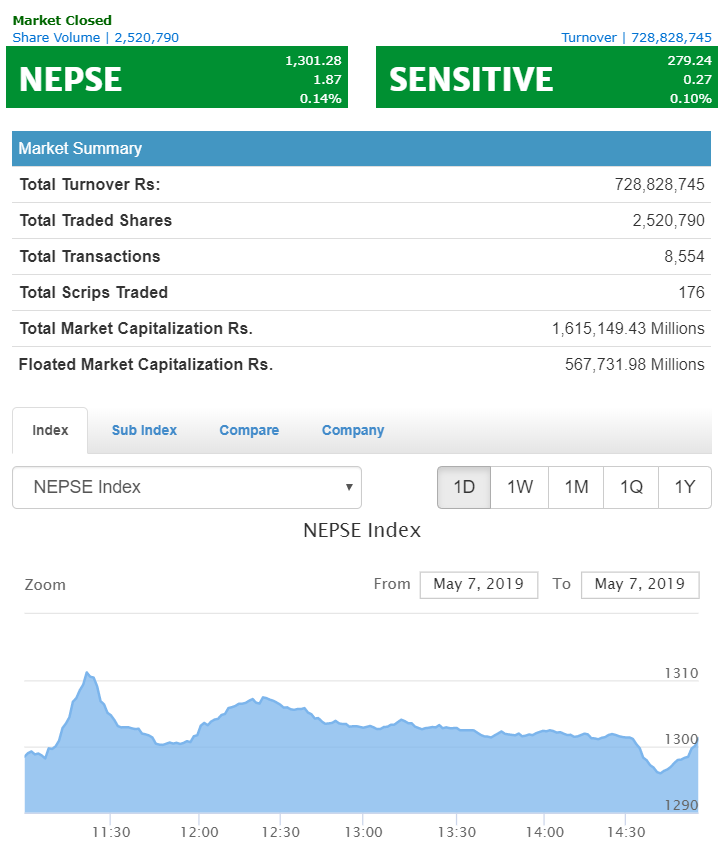Select the 1Y chart range

click(x=685, y=487)
